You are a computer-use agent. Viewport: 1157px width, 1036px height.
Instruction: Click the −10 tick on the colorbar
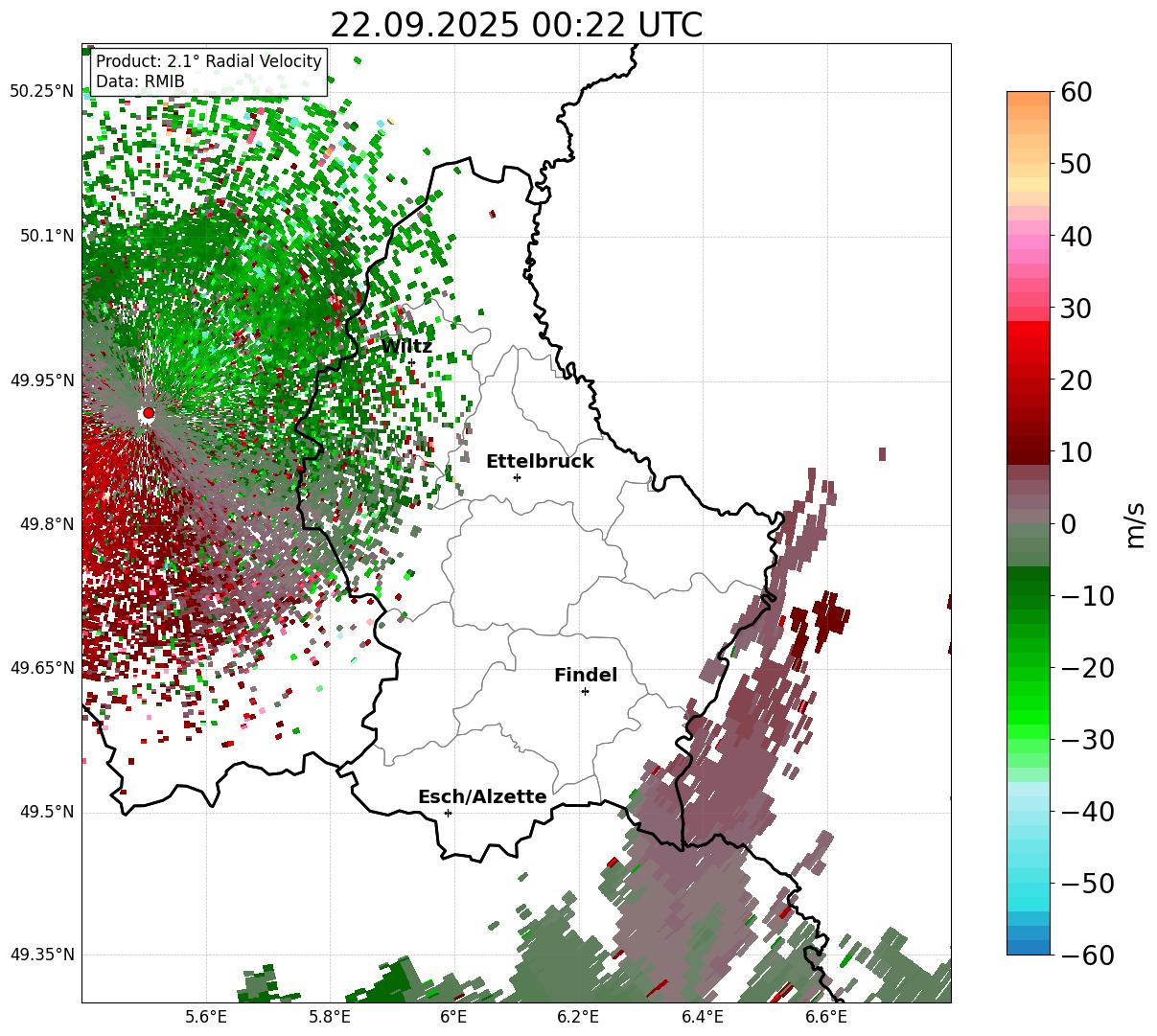pyautogui.click(x=1087, y=595)
